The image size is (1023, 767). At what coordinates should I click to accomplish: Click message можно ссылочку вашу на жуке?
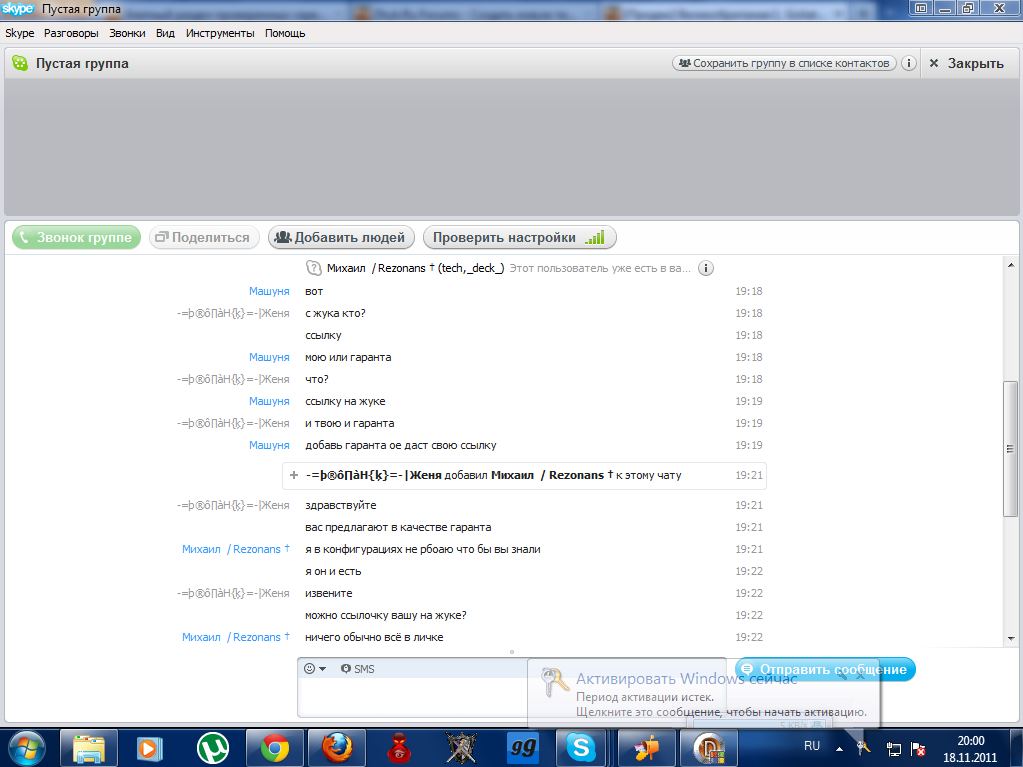point(386,616)
